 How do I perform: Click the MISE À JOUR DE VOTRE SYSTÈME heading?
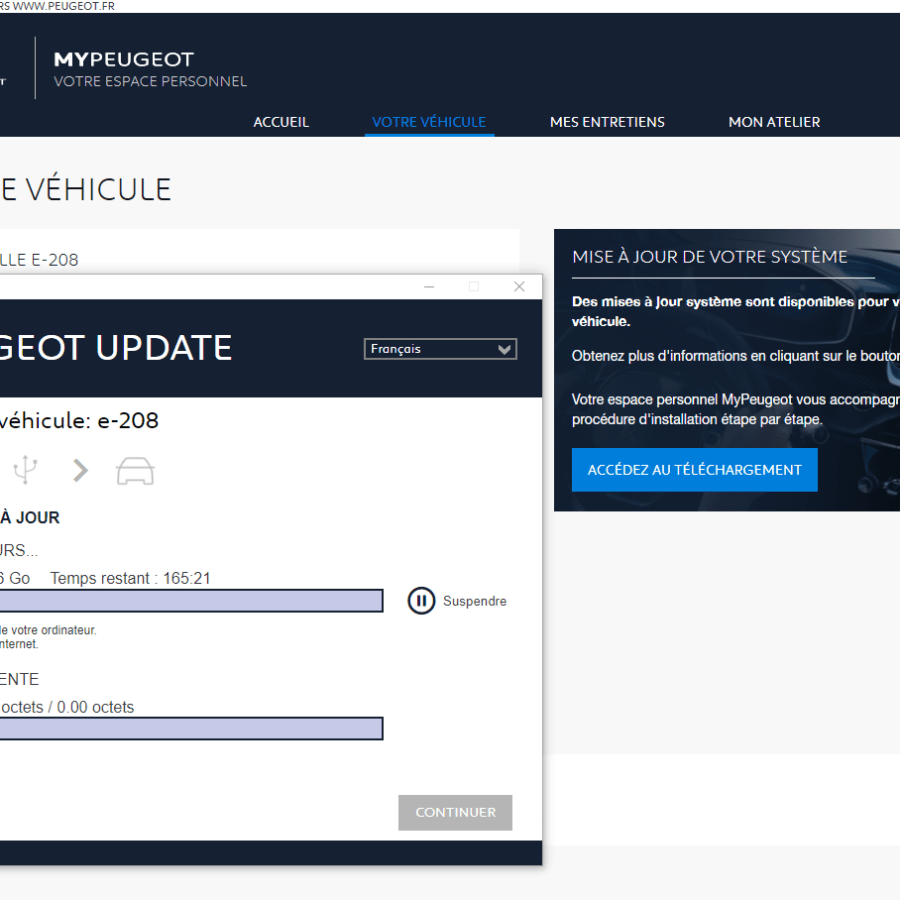tap(710, 257)
